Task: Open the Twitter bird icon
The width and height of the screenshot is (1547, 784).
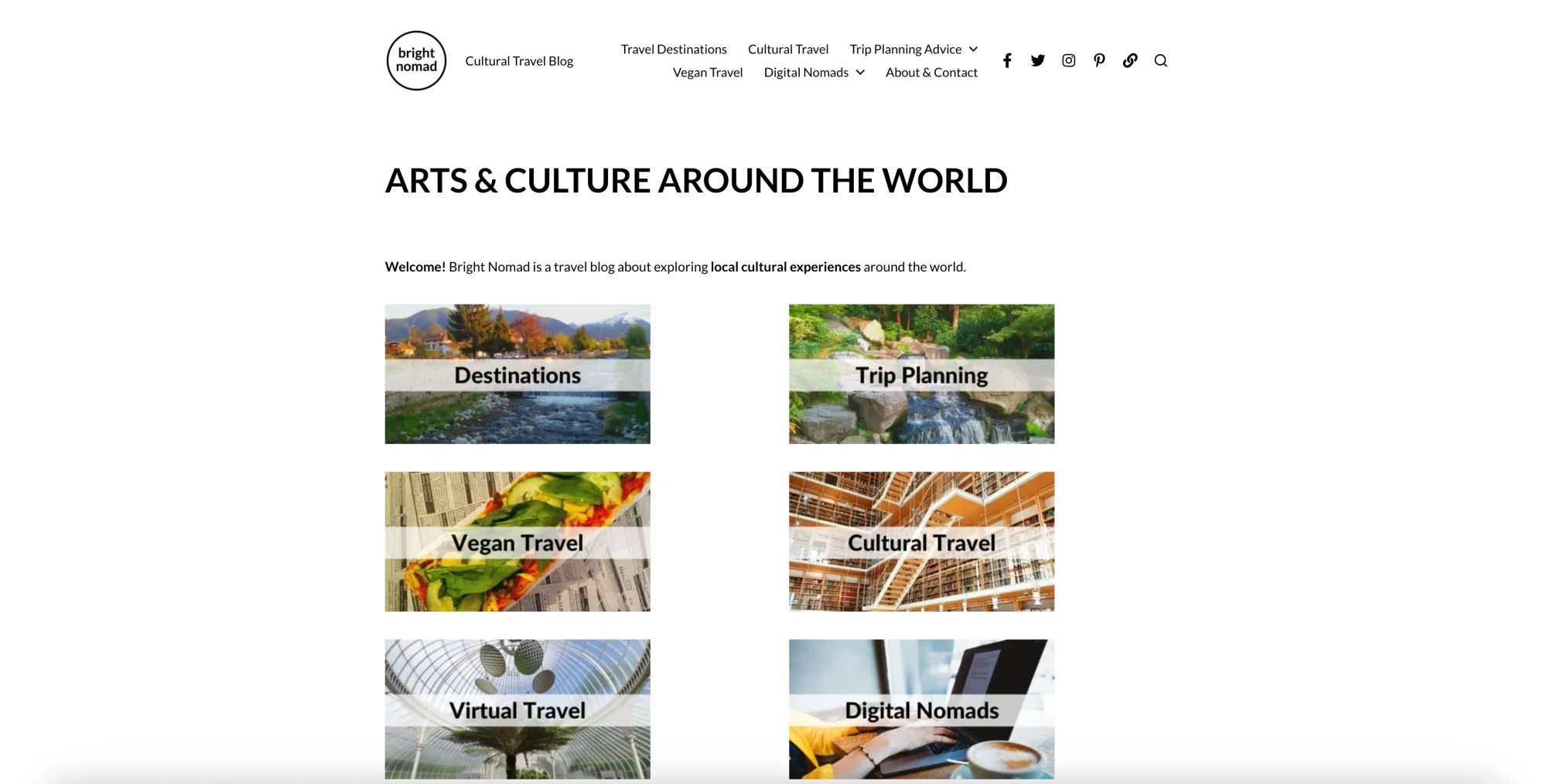Action: (1037, 60)
